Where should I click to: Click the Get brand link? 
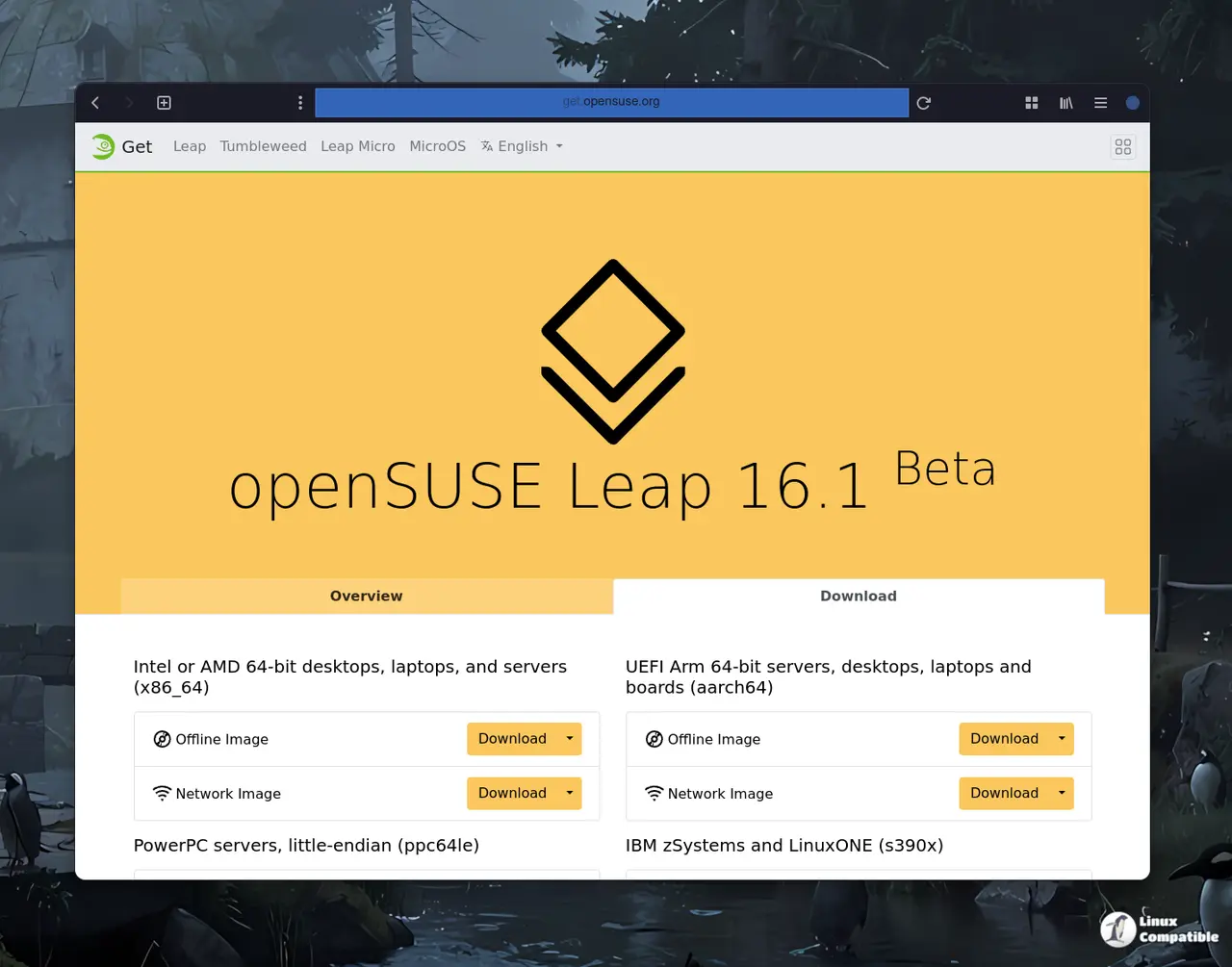[137, 146]
